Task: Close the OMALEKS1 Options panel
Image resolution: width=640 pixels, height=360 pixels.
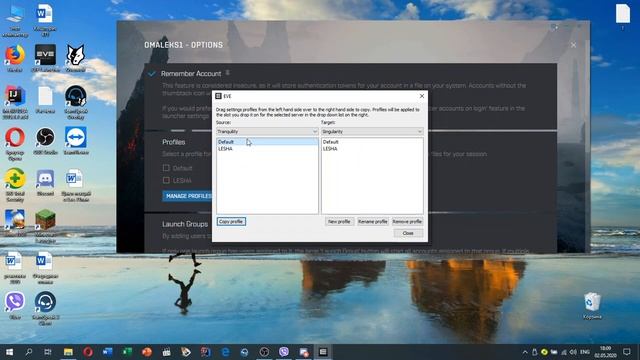Action: pos(573,45)
